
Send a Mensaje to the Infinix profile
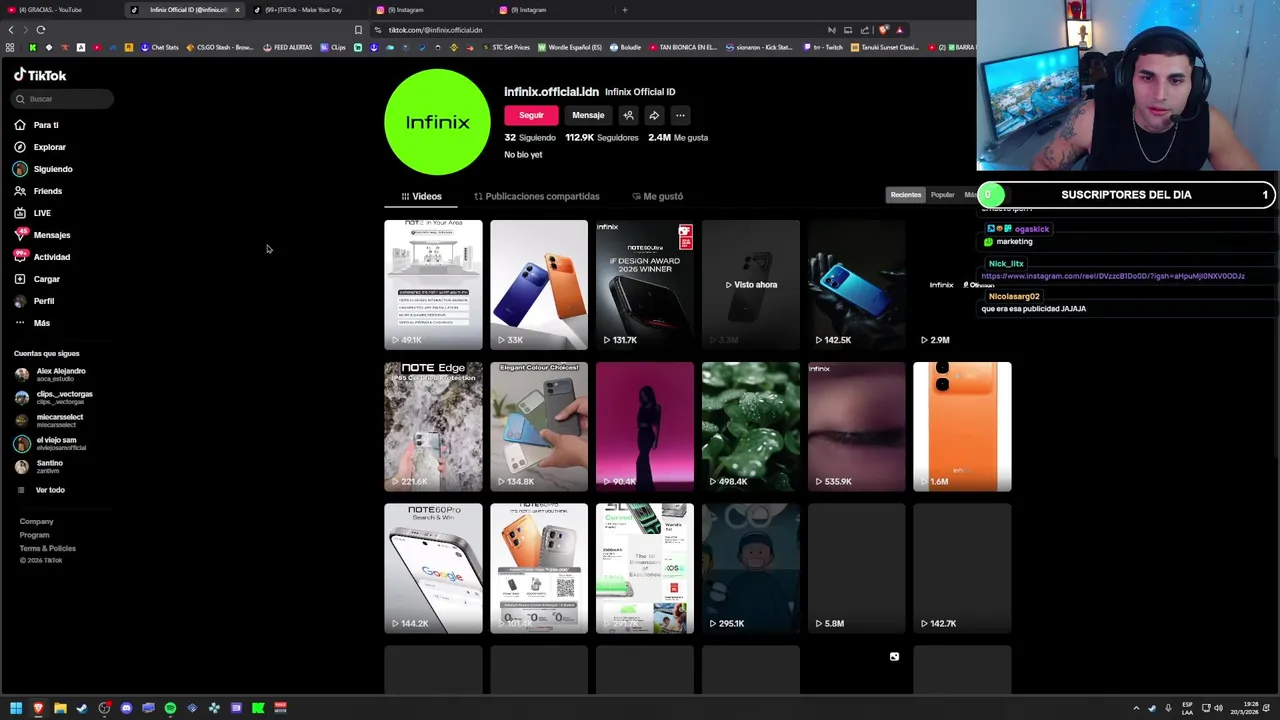click(588, 115)
